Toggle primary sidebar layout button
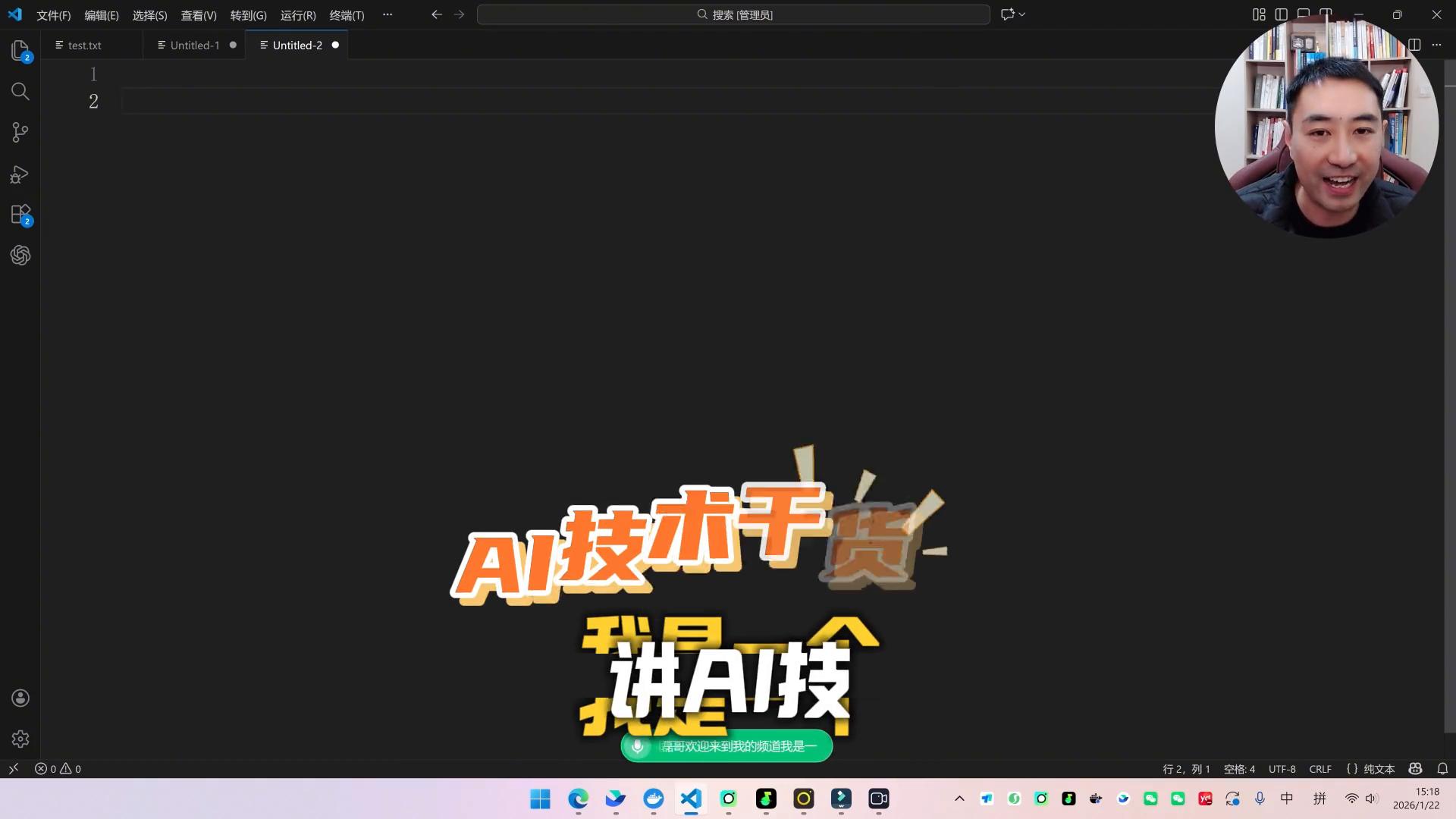 click(1281, 14)
